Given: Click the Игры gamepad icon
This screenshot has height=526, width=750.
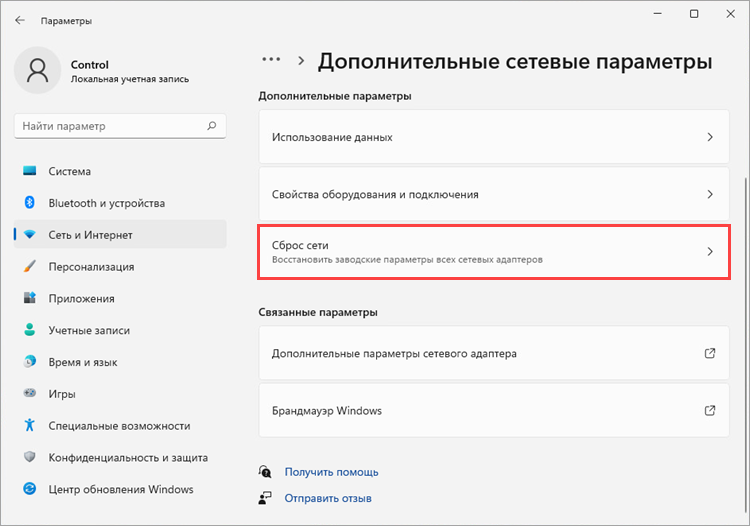Looking at the screenshot, I should click(30, 394).
